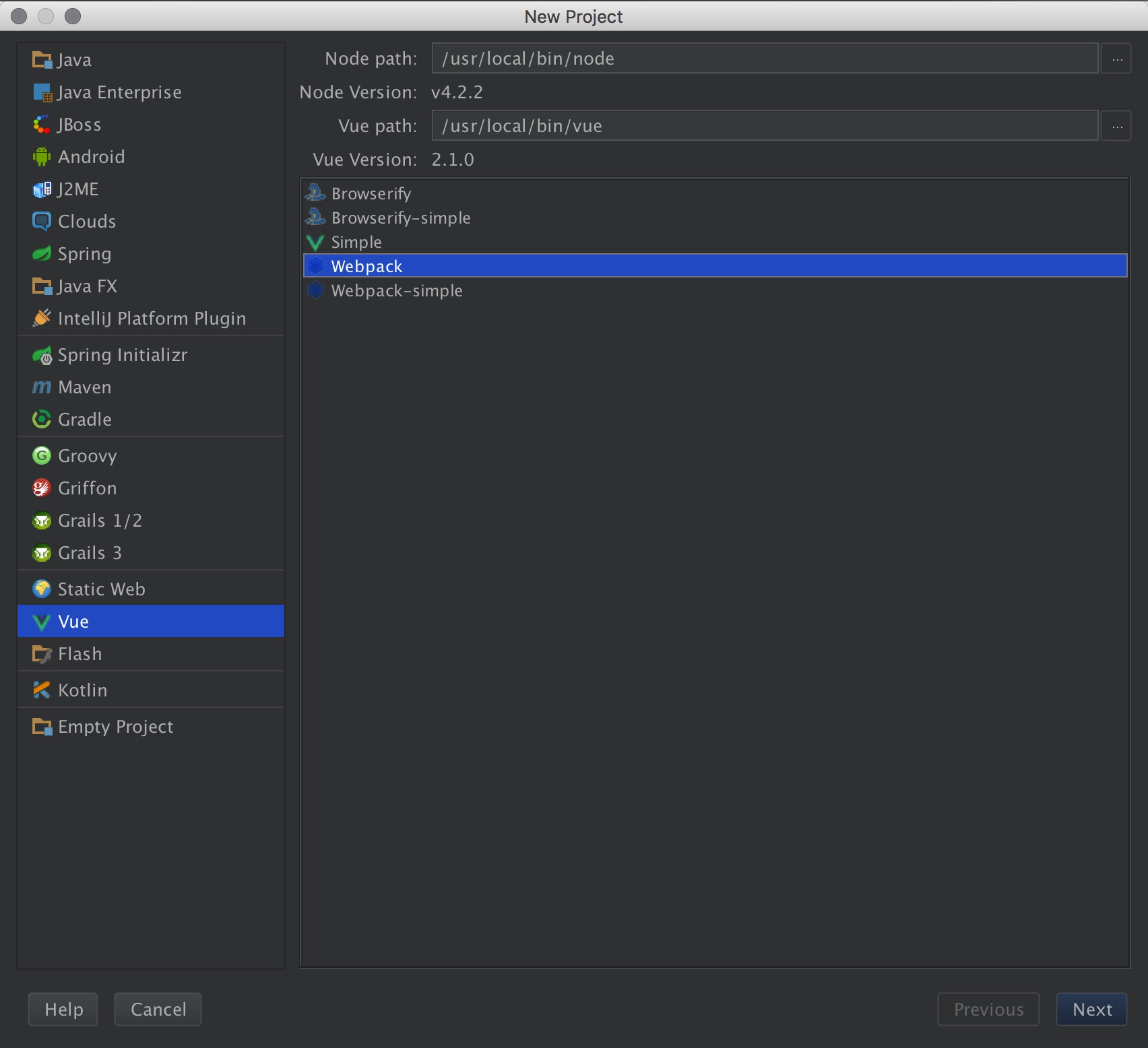Click the Griffon red icon
This screenshot has height=1048, width=1148.
(42, 488)
